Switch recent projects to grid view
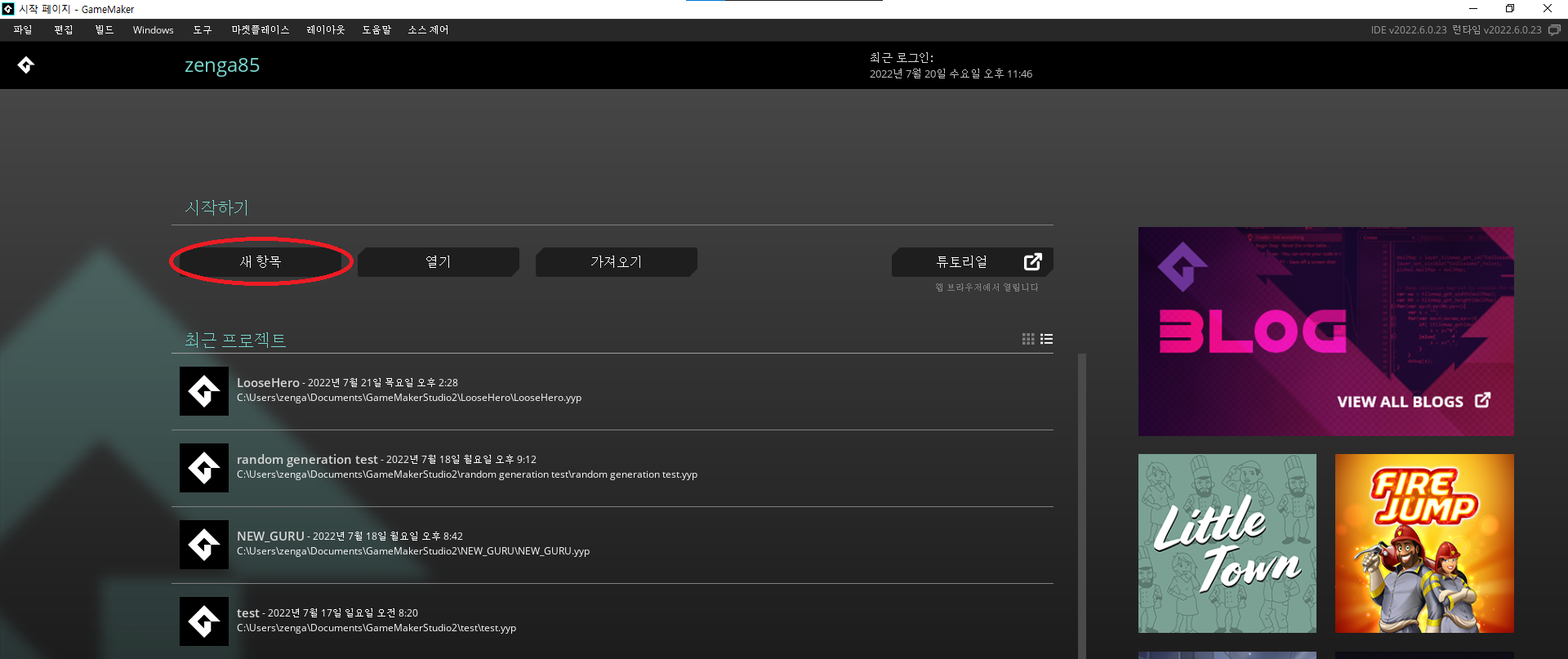1568x659 pixels. coord(1028,339)
